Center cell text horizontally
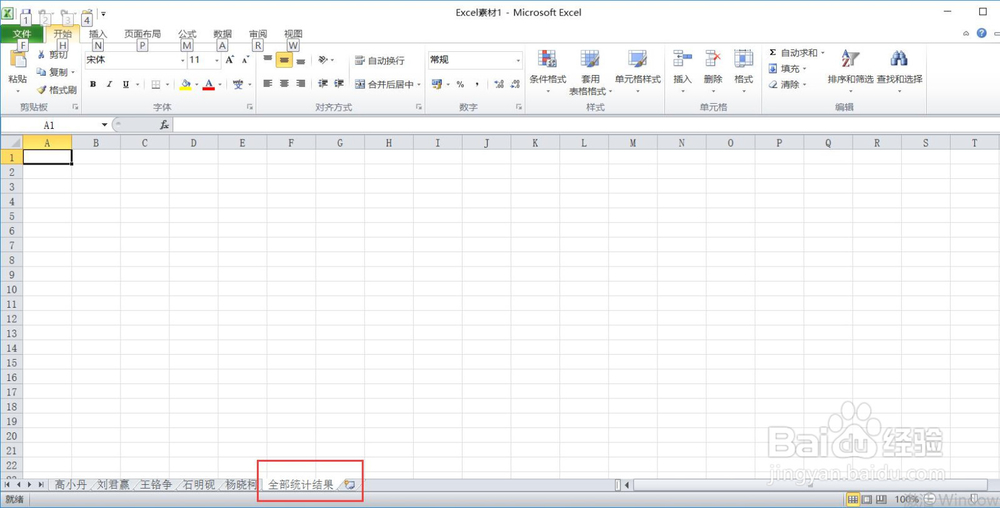 click(284, 83)
